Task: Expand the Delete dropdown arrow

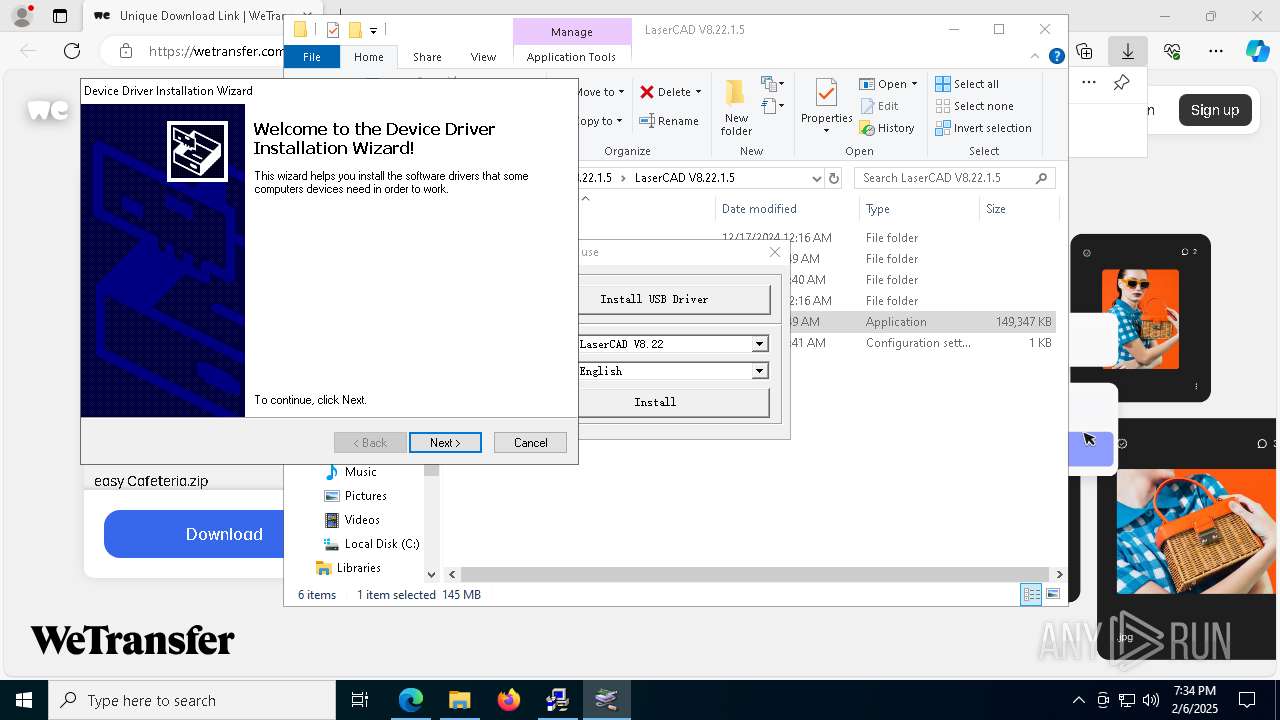Action: [x=698, y=92]
